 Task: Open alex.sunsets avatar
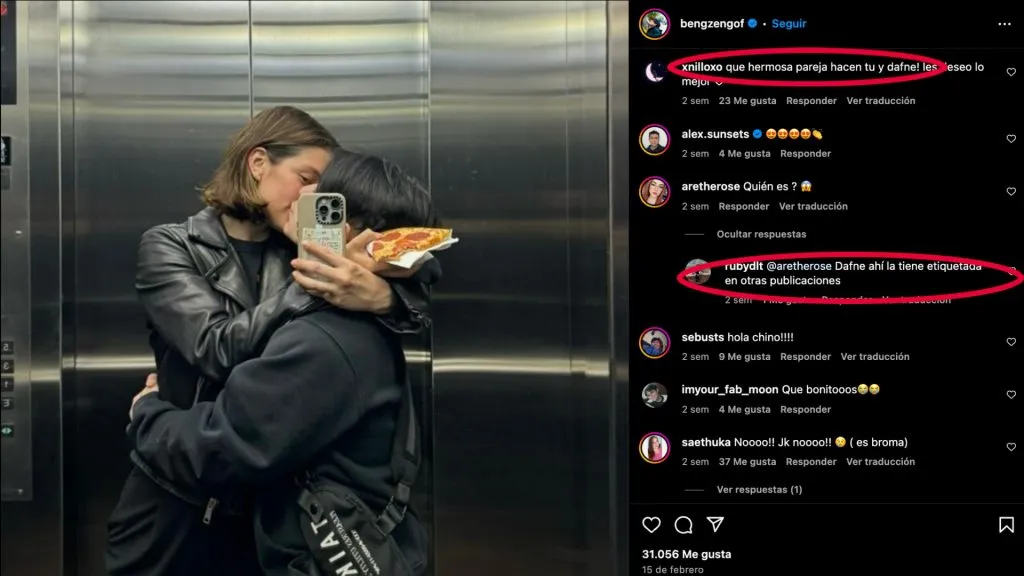point(654,140)
